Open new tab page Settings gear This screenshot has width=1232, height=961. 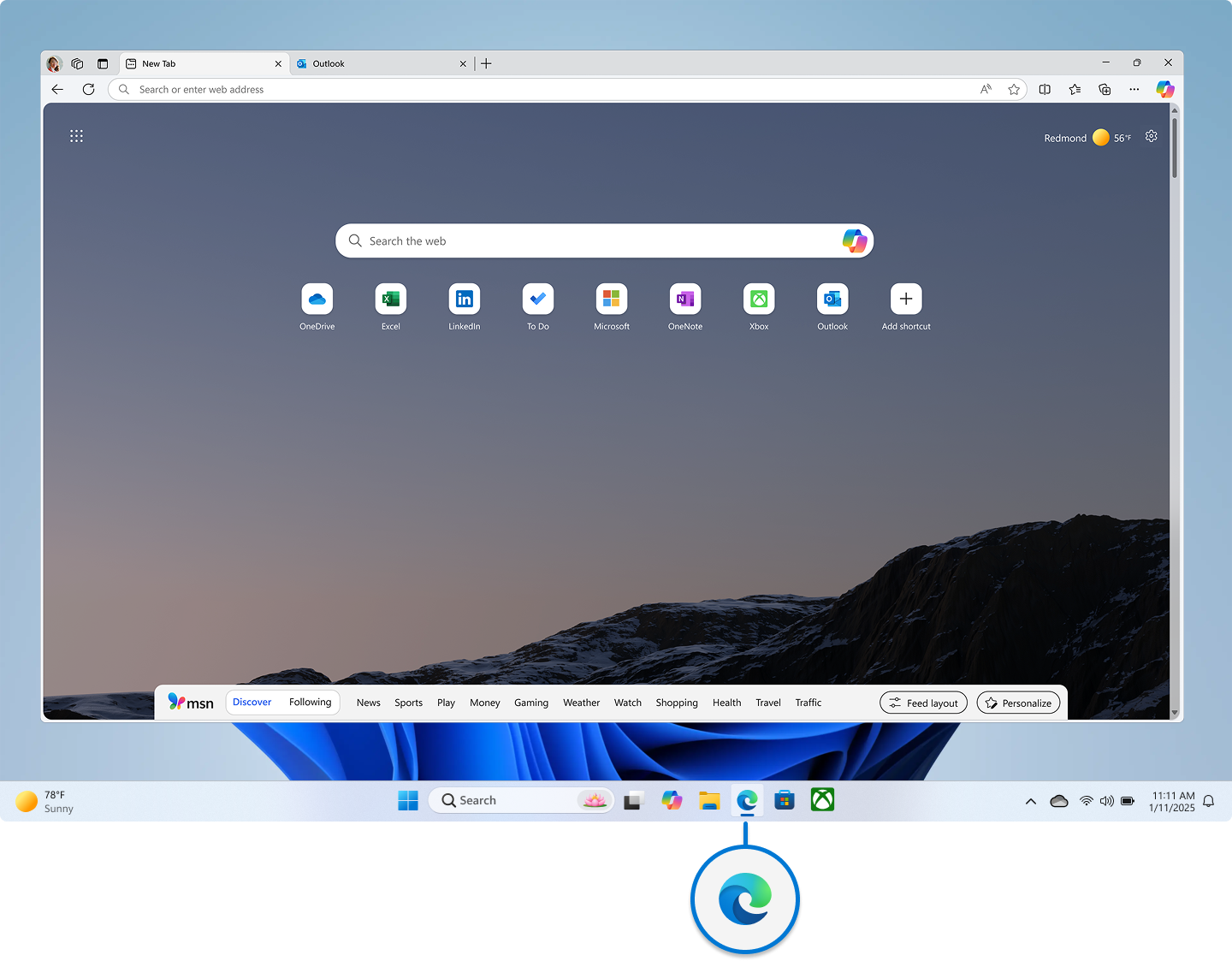coord(1151,136)
